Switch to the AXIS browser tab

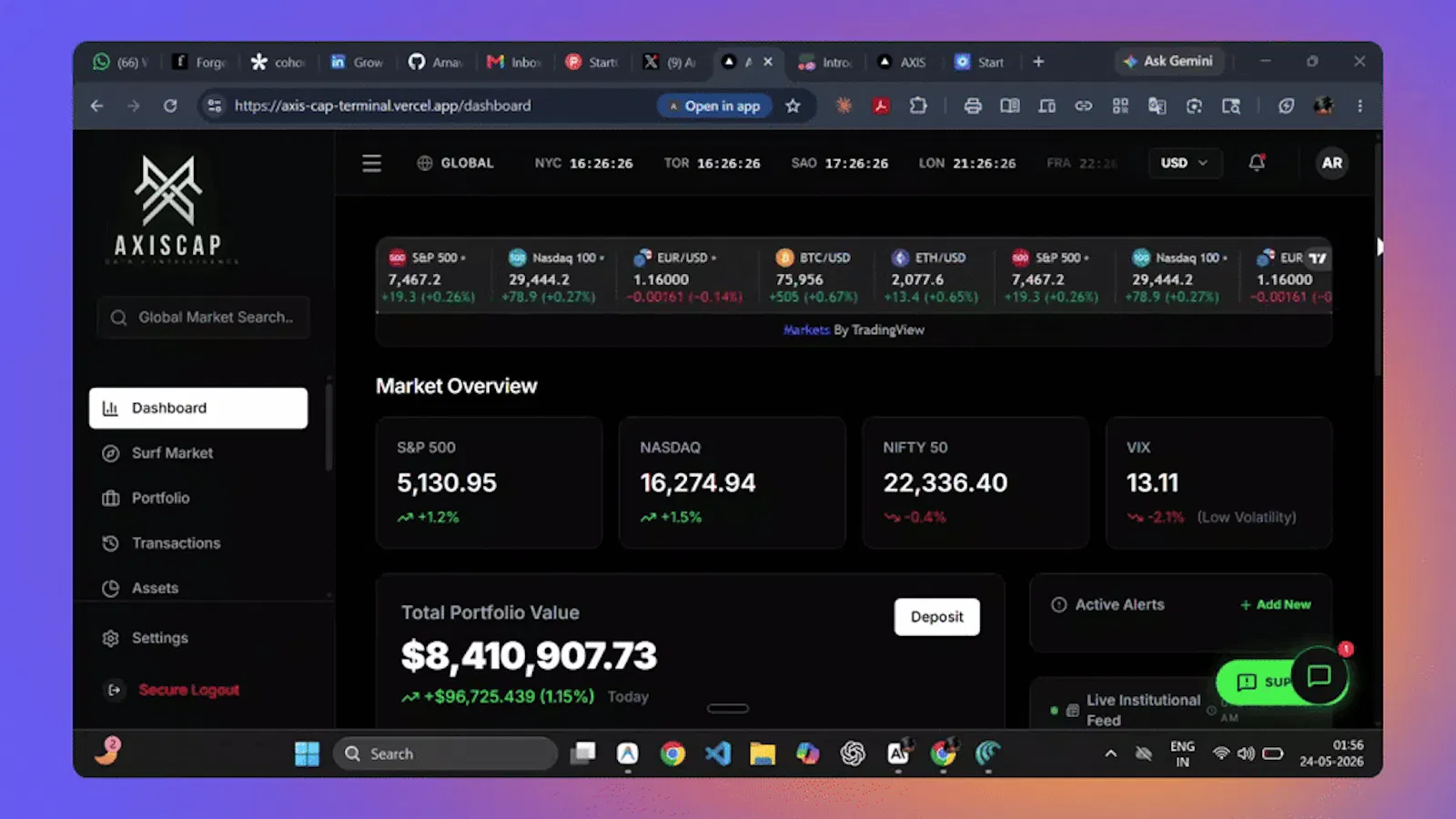[x=901, y=62]
